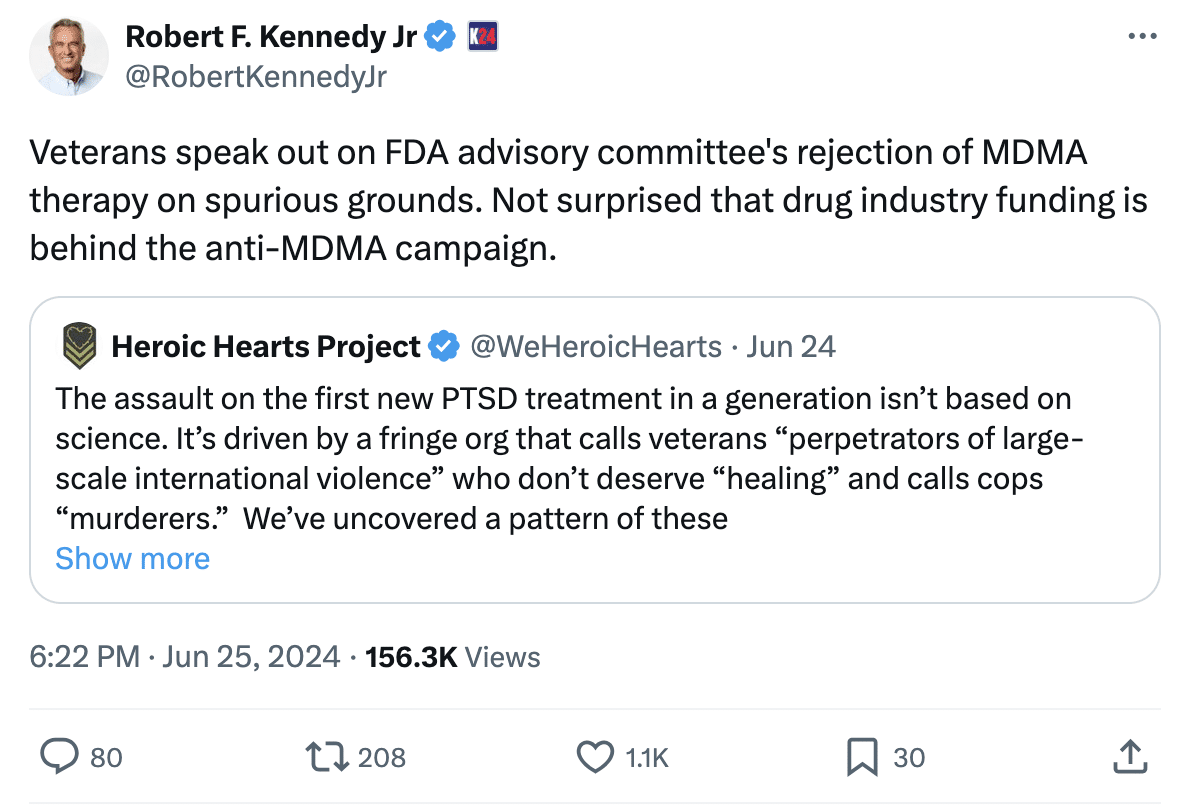View the 156.3K Views analytics
The image size is (1188, 806).
(454, 657)
